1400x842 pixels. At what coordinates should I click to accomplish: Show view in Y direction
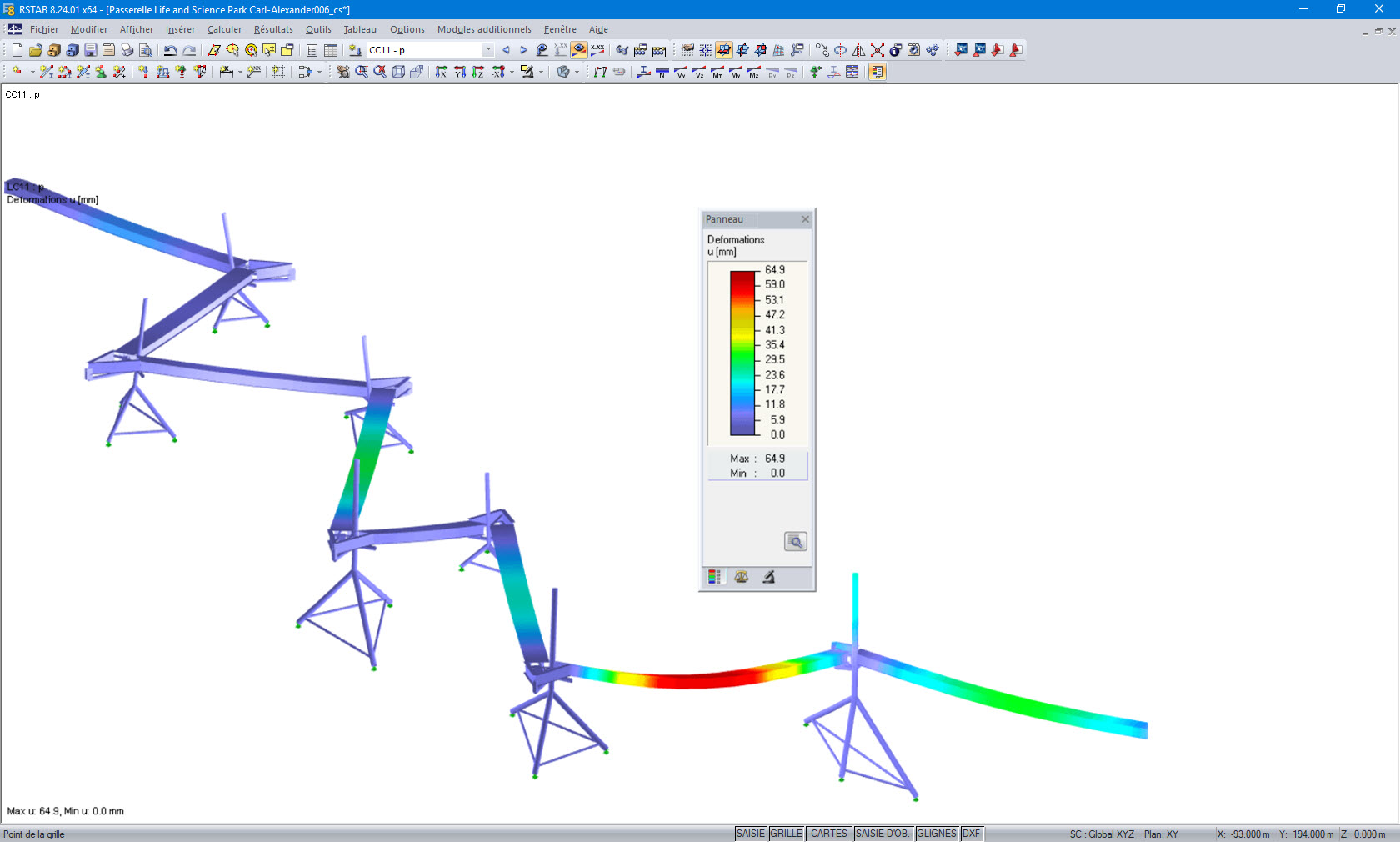pos(460,72)
